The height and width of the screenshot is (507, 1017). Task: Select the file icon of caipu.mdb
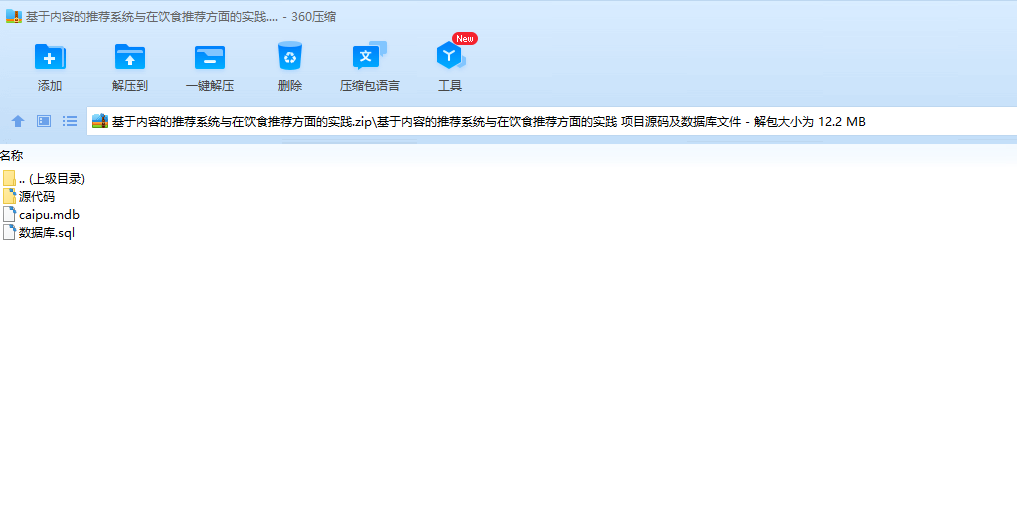(9, 215)
